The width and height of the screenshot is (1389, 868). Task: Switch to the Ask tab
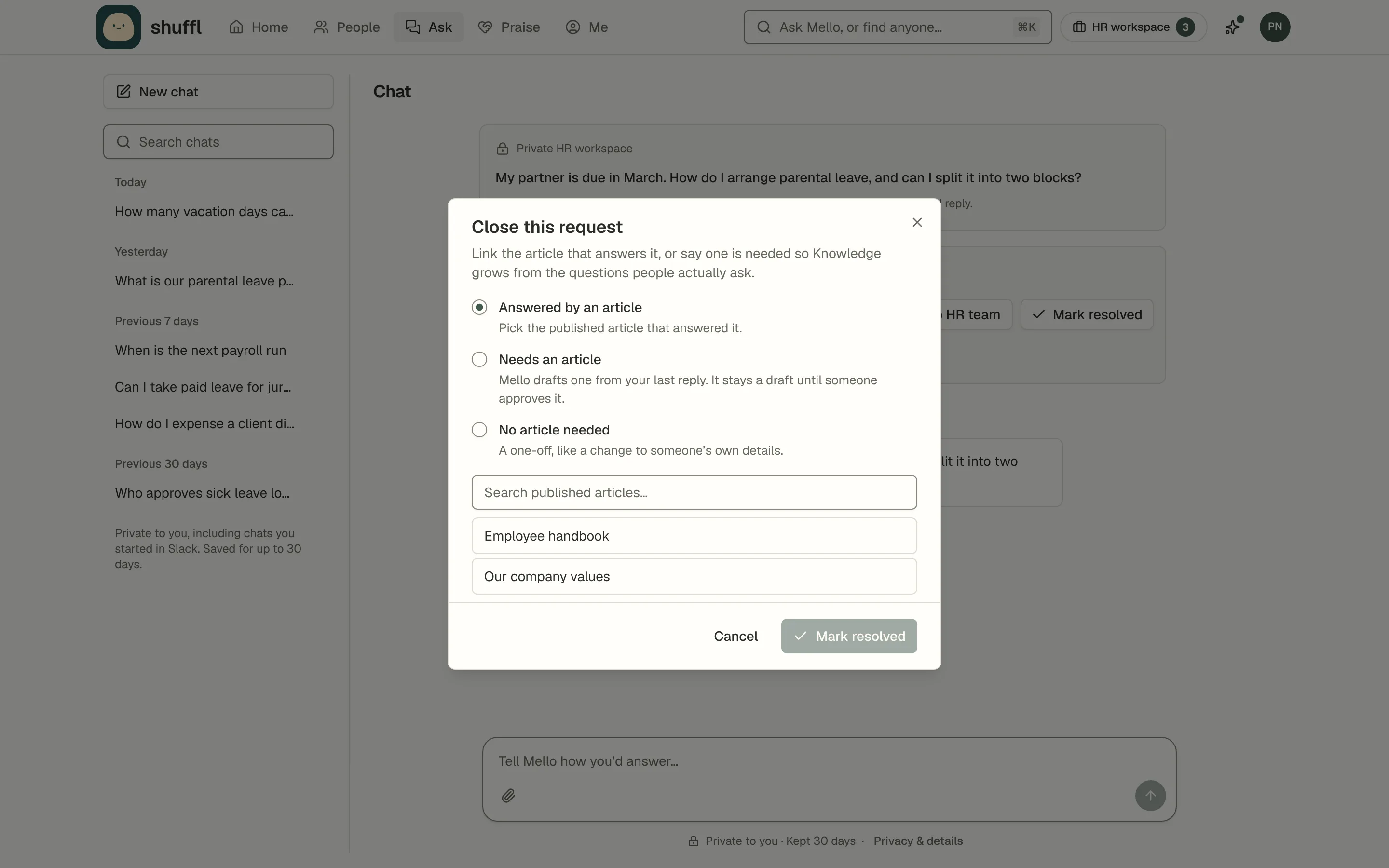tap(428, 27)
